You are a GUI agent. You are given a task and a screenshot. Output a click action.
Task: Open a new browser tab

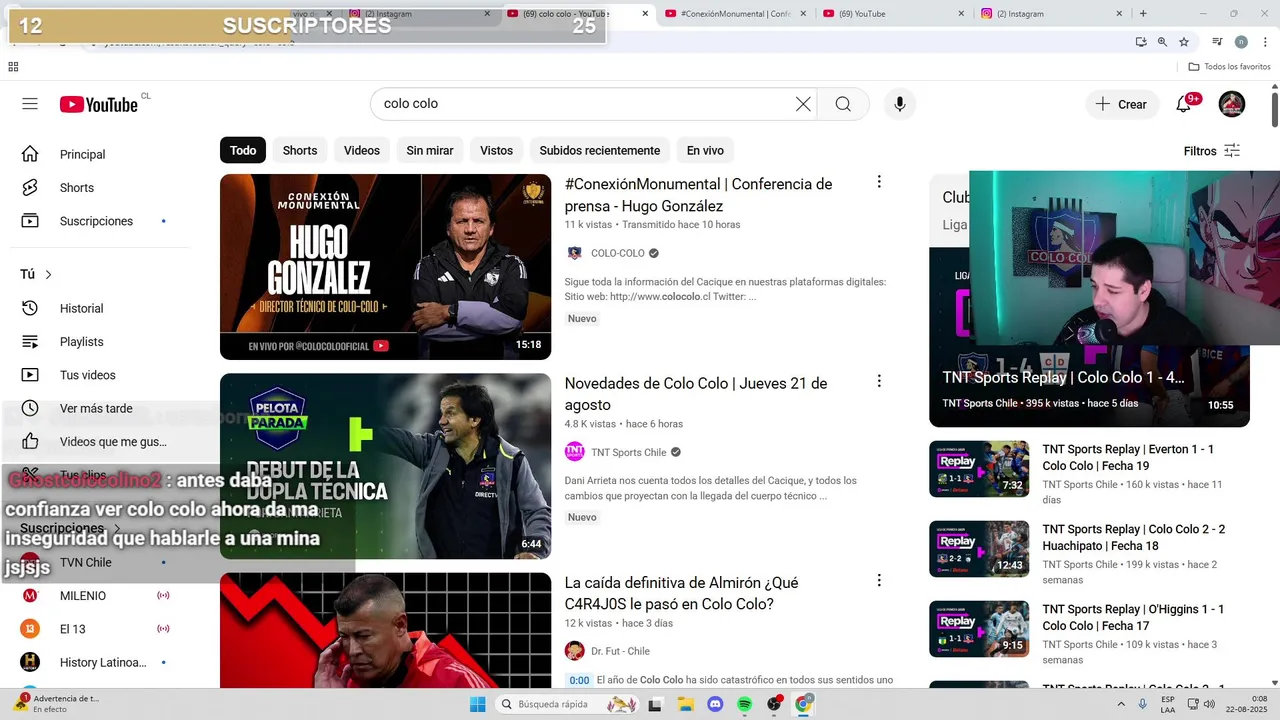tap(1143, 14)
